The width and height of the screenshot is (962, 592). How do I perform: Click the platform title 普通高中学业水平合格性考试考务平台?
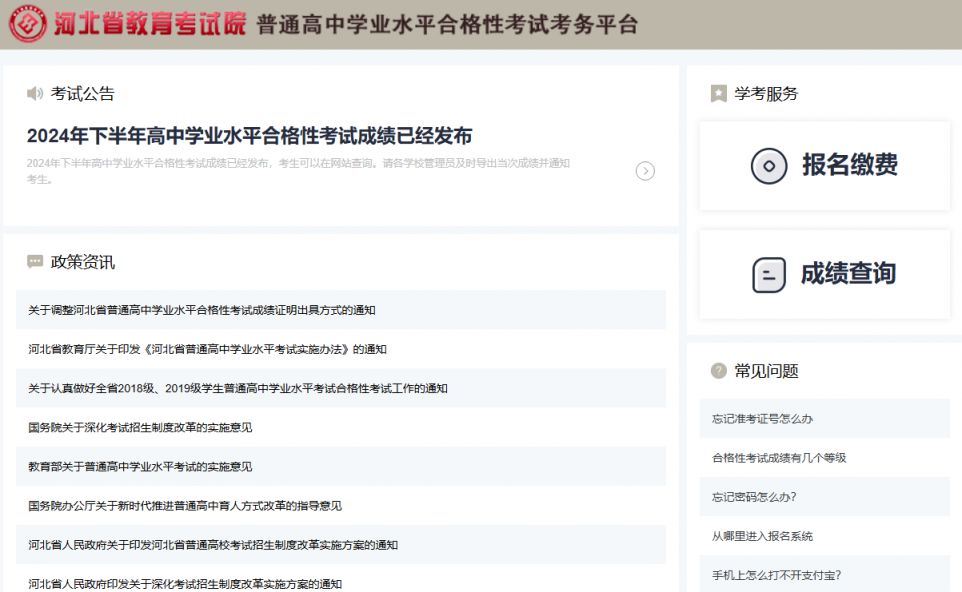pos(447,25)
